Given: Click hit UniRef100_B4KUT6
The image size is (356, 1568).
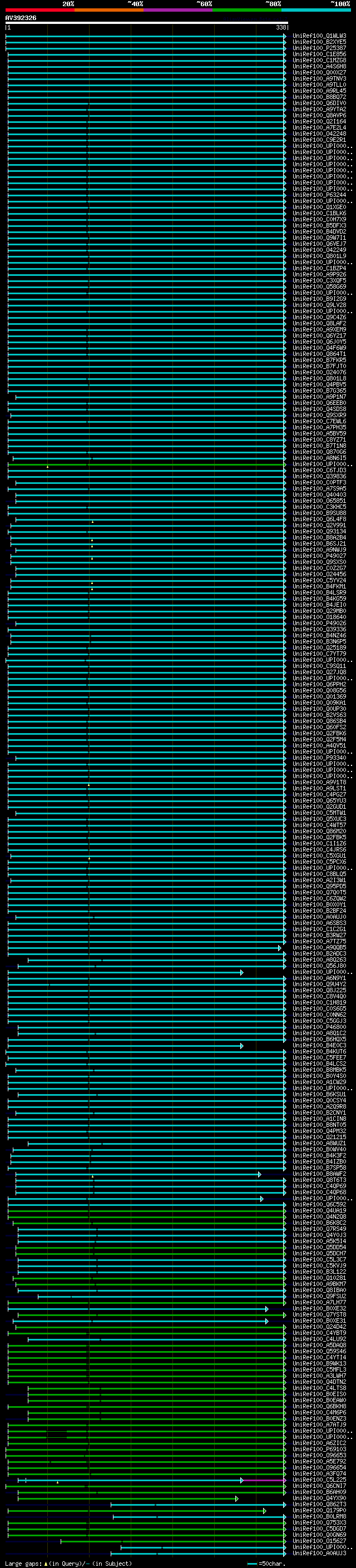Looking at the screenshot, I should point(319,1051).
